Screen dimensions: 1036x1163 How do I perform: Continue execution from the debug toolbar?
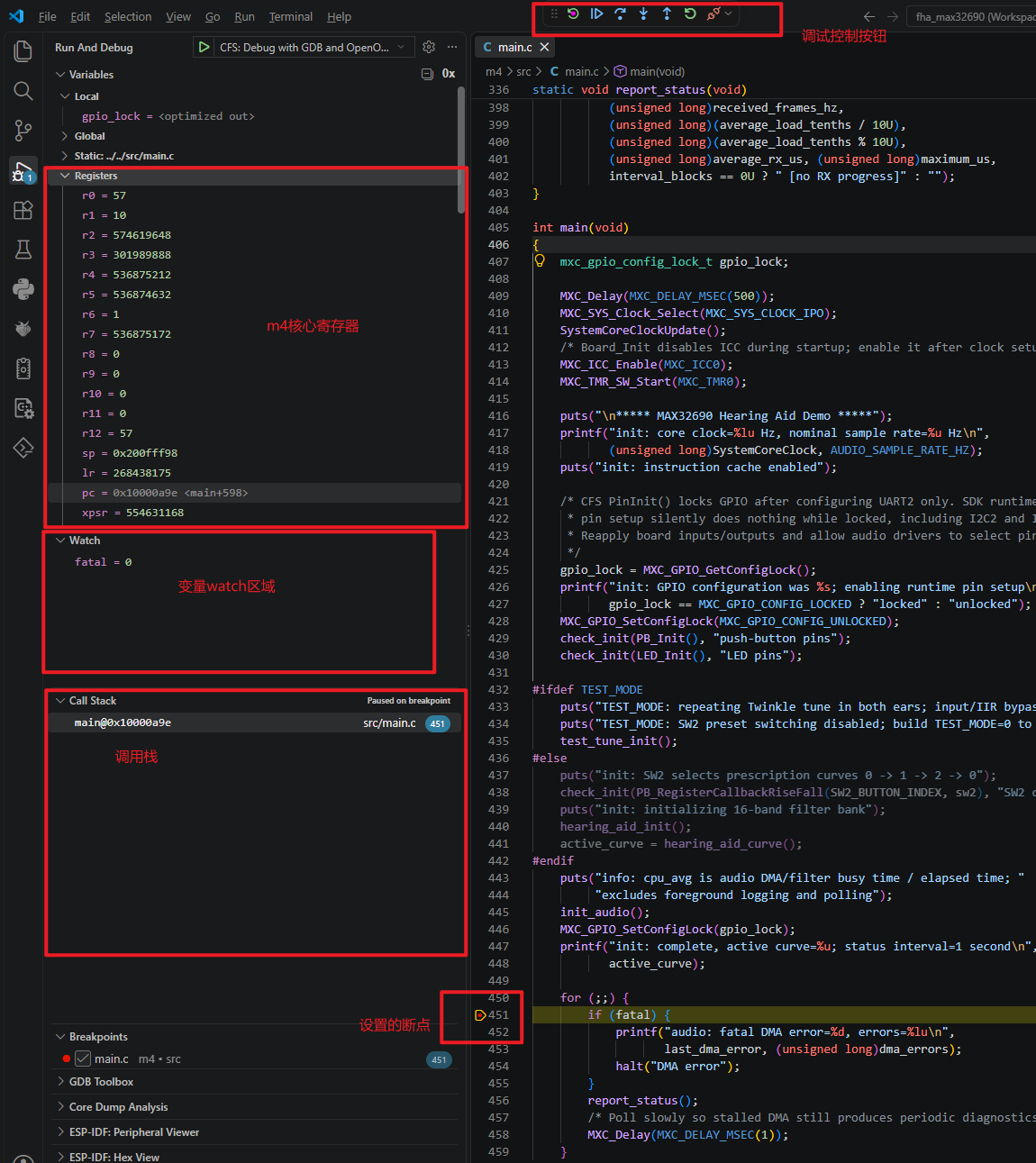pos(596,14)
